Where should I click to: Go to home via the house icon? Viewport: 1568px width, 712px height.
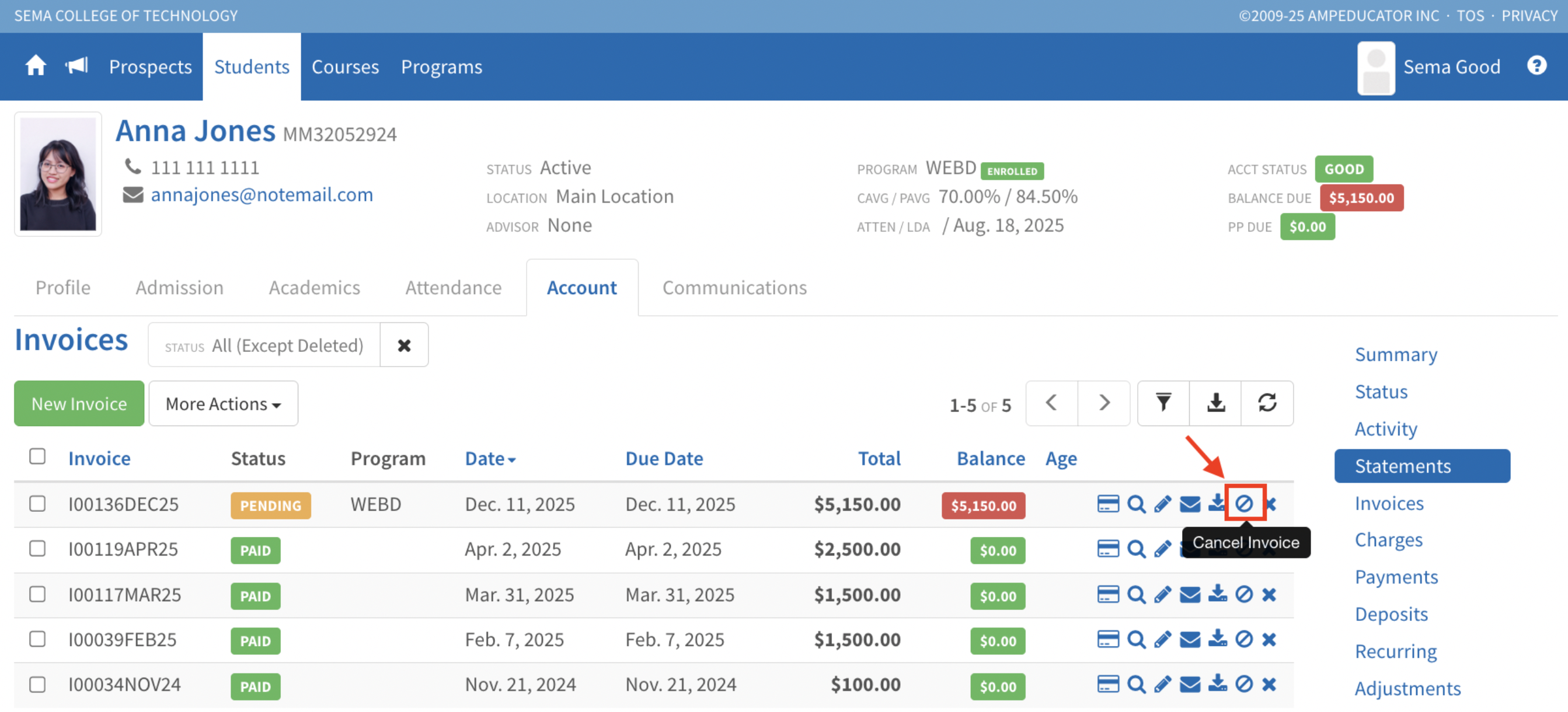point(35,66)
